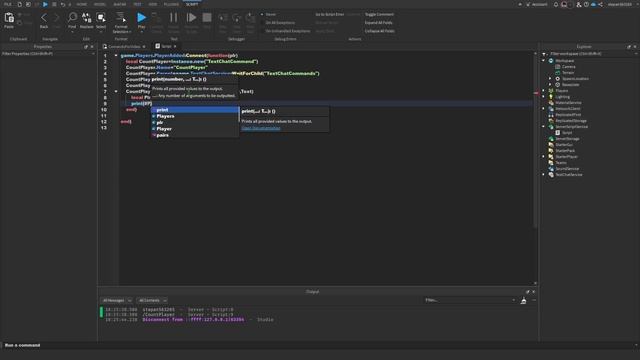
Task: Start the game with the Play button
Action: click(x=141, y=17)
